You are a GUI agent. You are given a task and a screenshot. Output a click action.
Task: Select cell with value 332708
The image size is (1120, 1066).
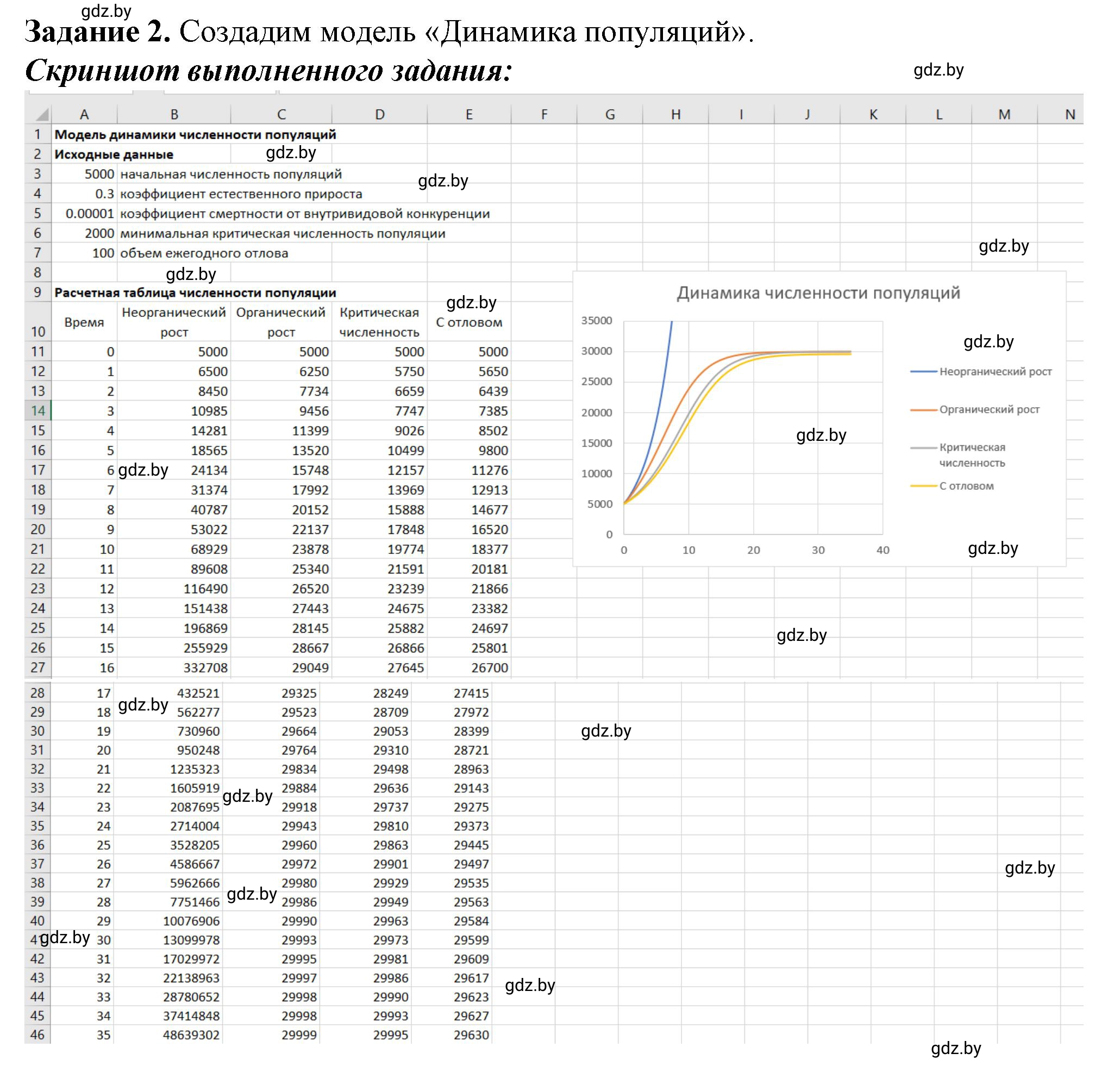pyautogui.click(x=174, y=667)
